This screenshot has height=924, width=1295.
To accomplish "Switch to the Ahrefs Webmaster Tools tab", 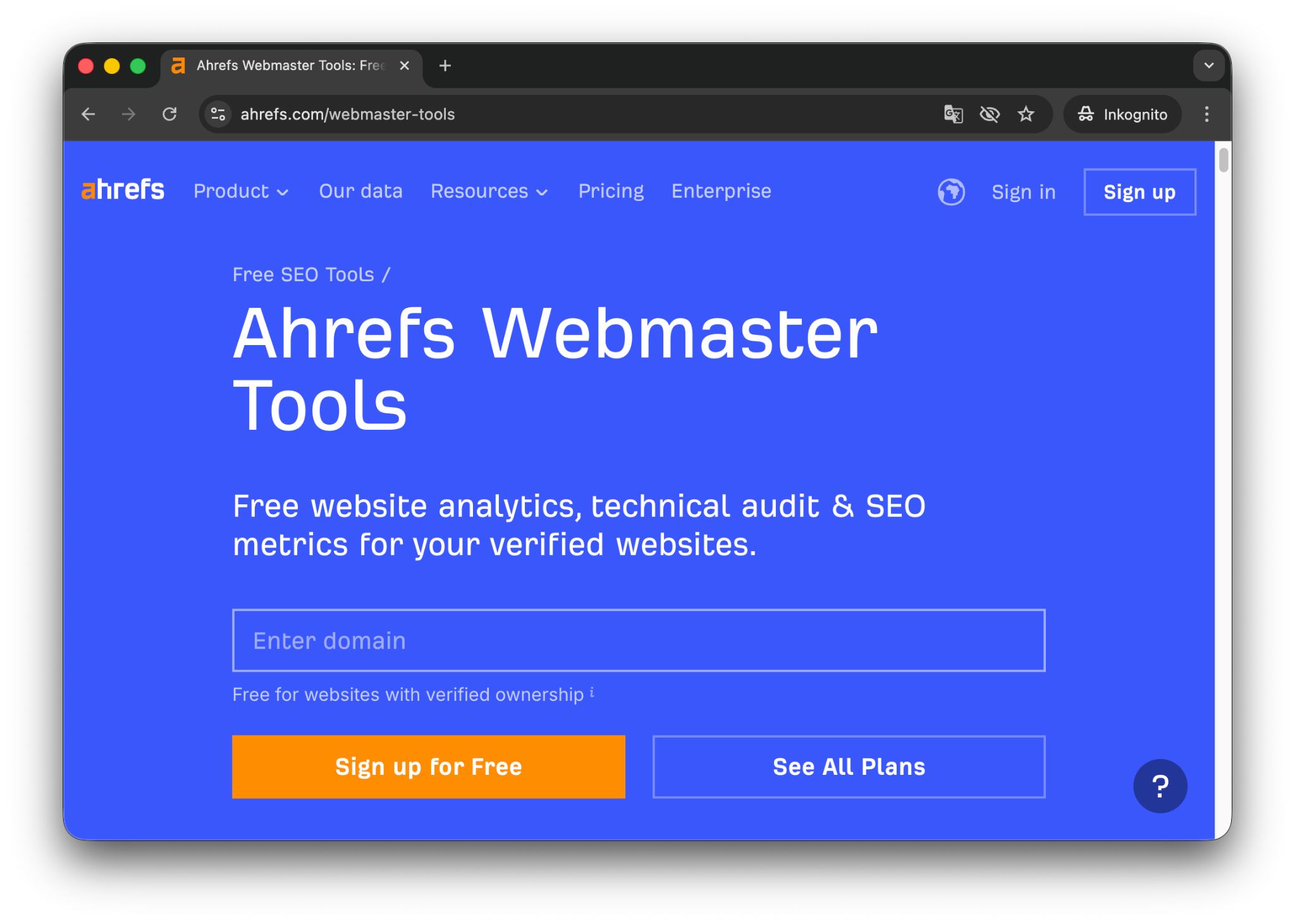I will [x=285, y=65].
